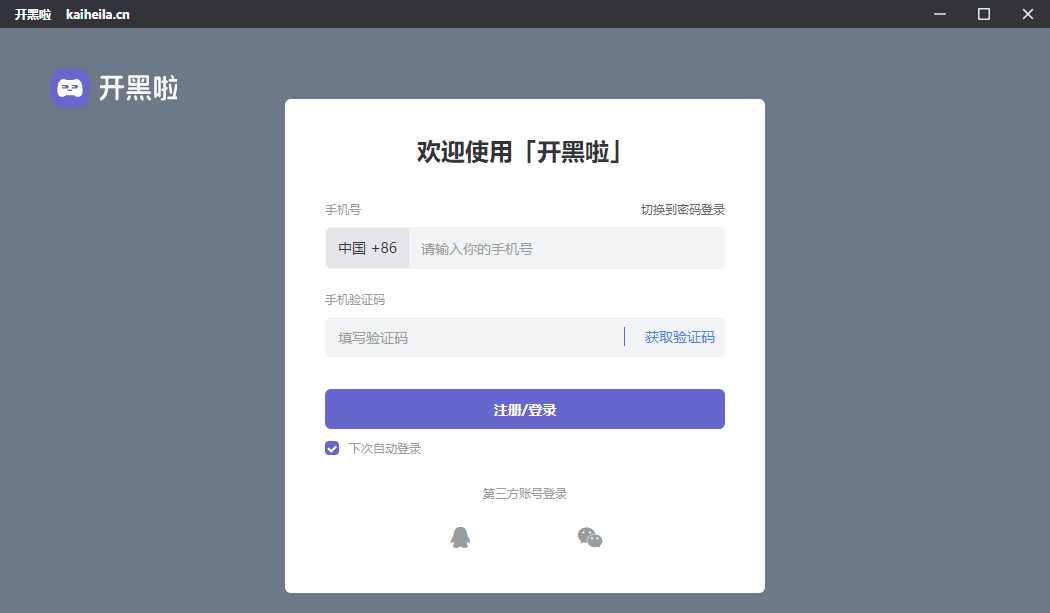Screen dimensions: 1050x613
Task: Click the 开黑啦 title in the title bar
Action: [x=33, y=14]
